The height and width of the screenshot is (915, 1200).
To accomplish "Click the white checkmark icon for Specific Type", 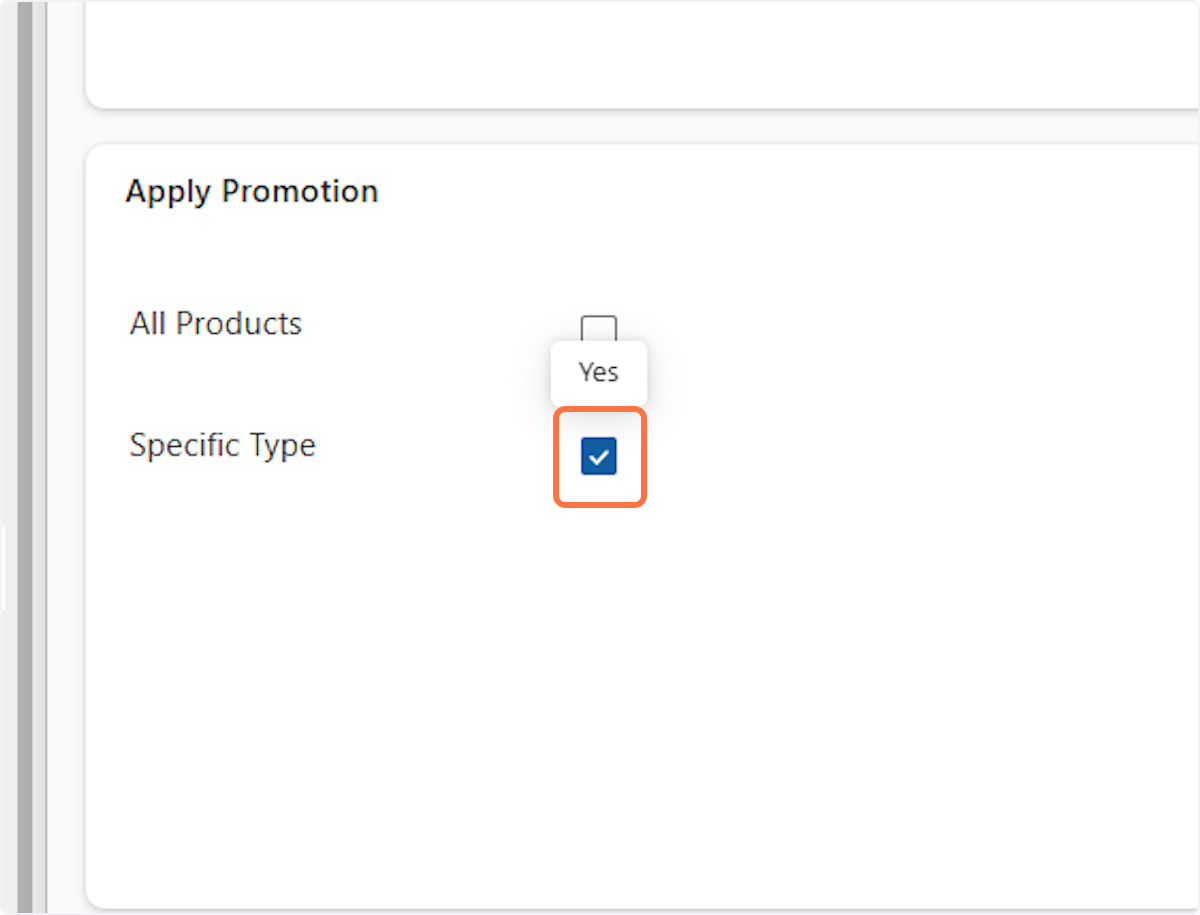I will coord(599,458).
